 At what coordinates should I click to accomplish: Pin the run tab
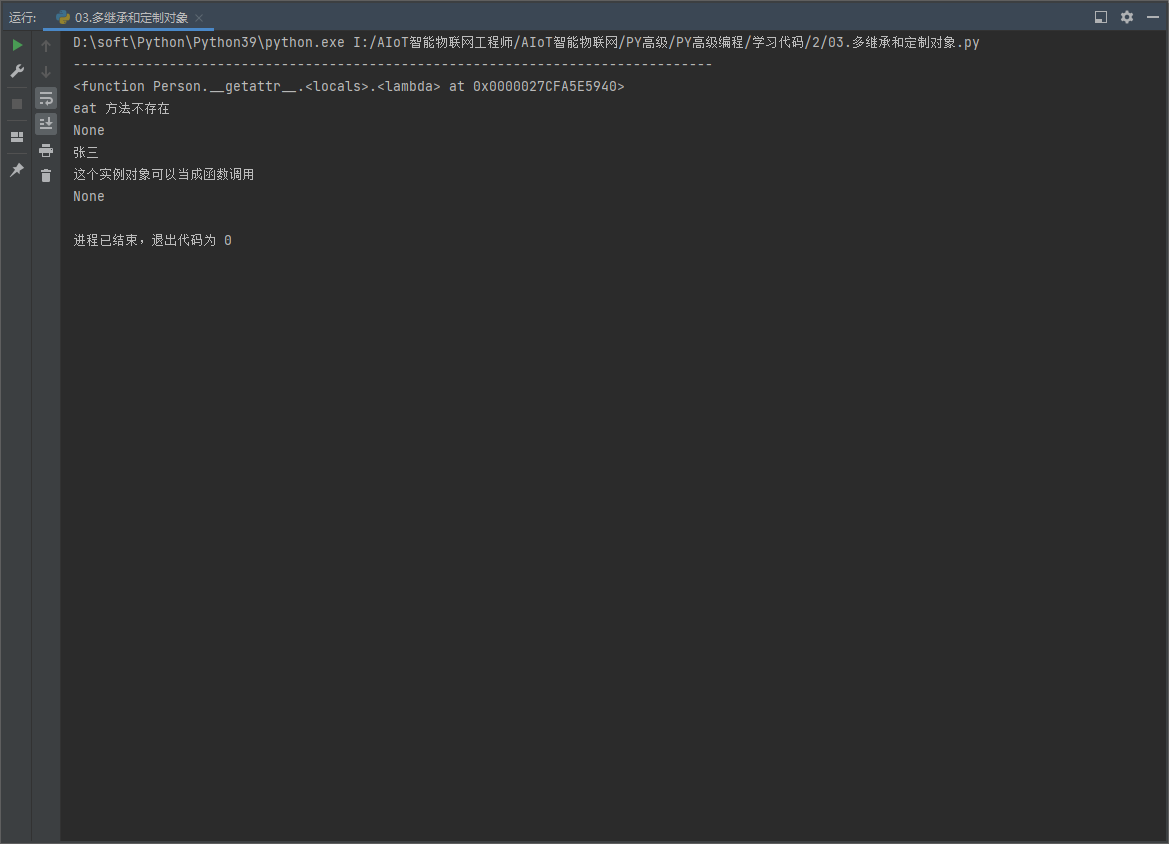click(x=17, y=170)
